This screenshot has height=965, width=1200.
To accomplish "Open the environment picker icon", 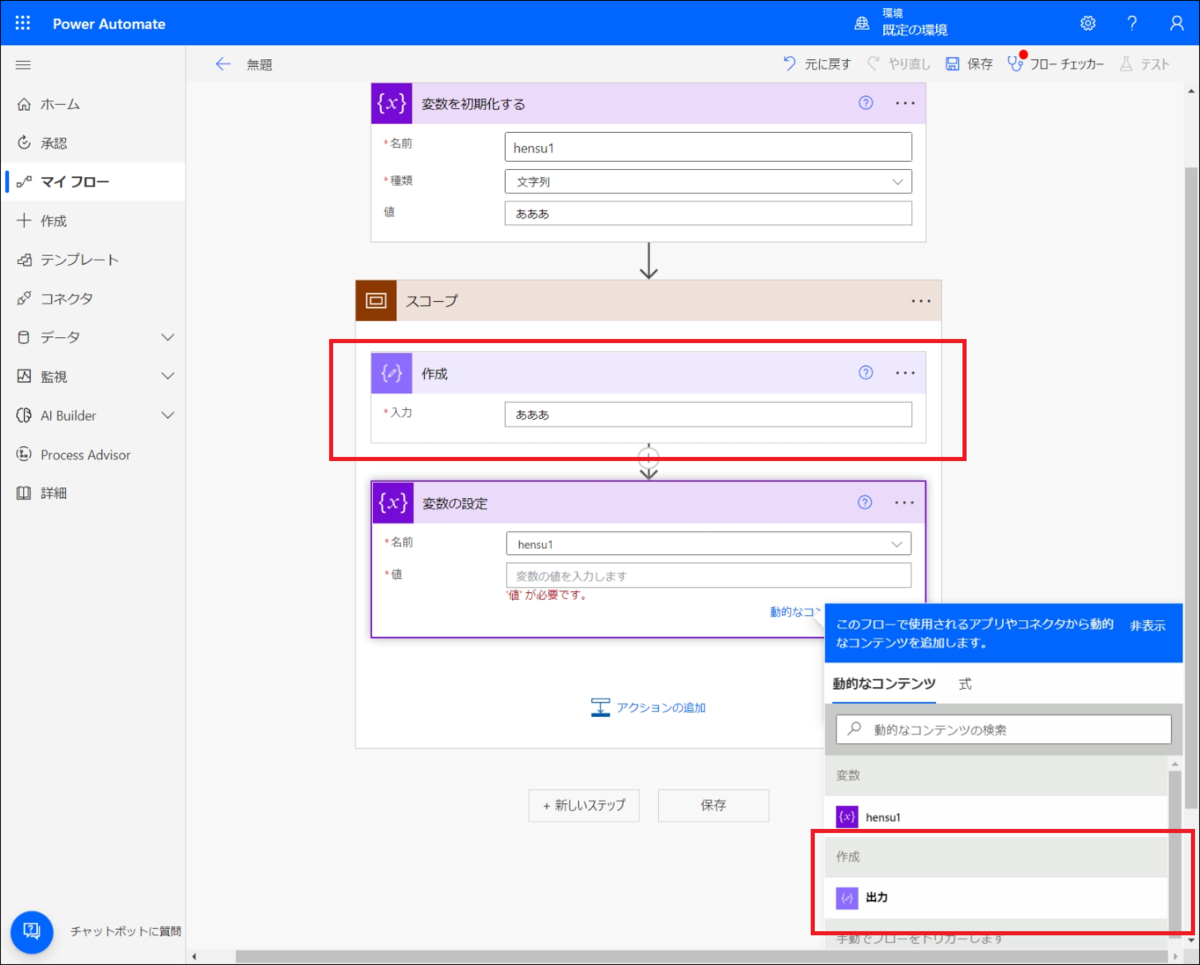I will [861, 23].
